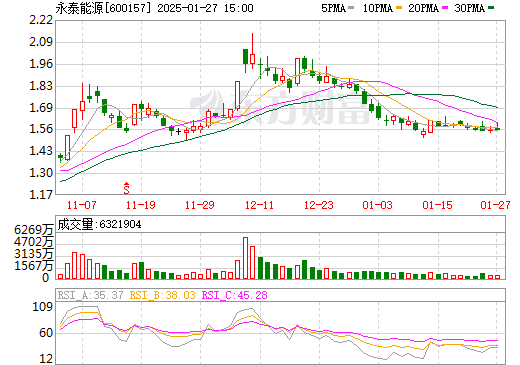
Task: Click the 11-07 date label
Action: tap(82, 205)
